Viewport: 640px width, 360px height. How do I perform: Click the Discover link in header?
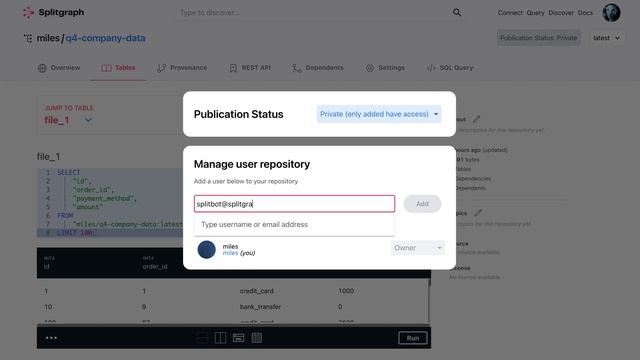click(561, 13)
